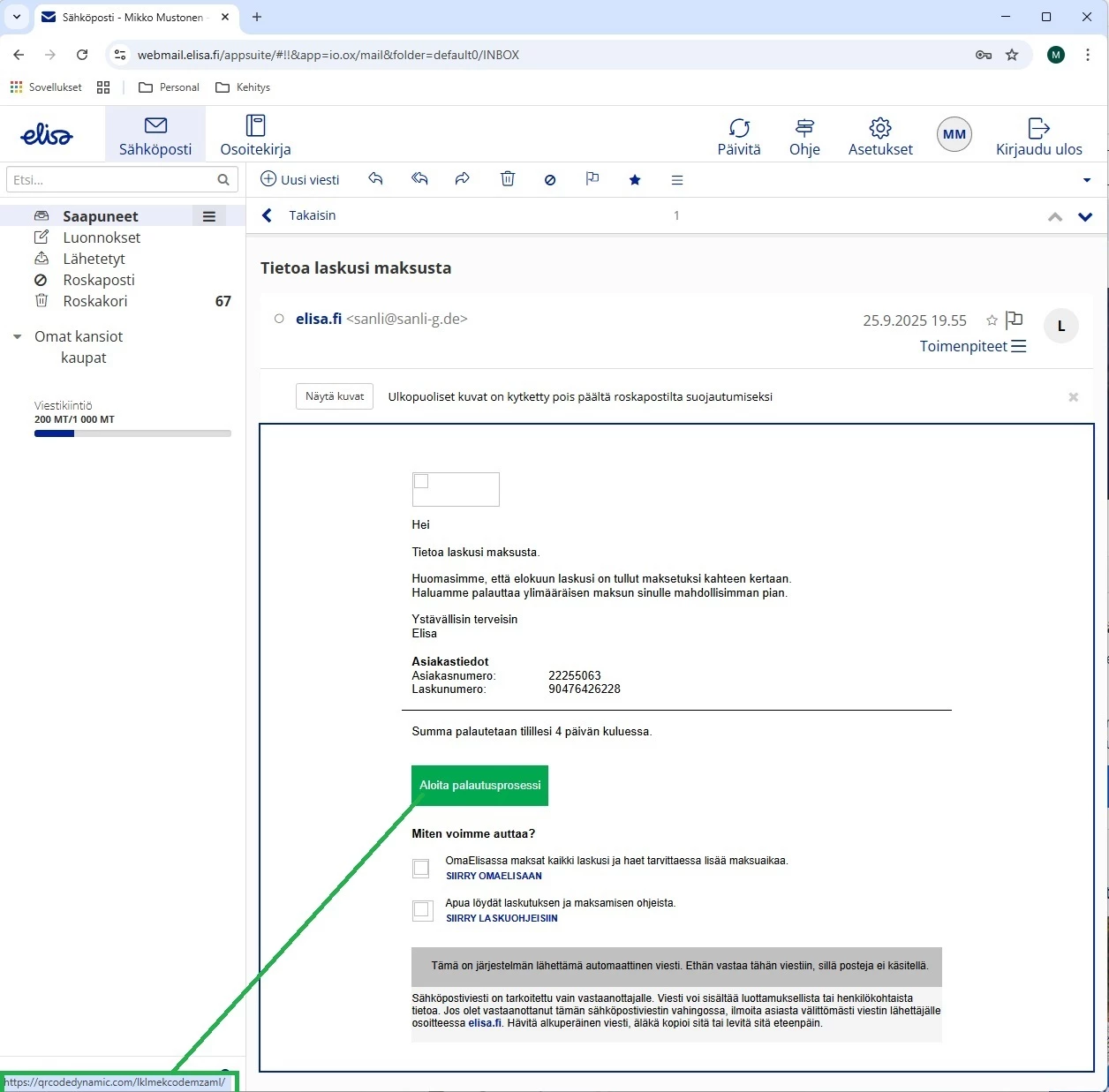Screen dimensions: 1109x1092
Task: Flag the message in the toolbar
Action: tap(592, 179)
